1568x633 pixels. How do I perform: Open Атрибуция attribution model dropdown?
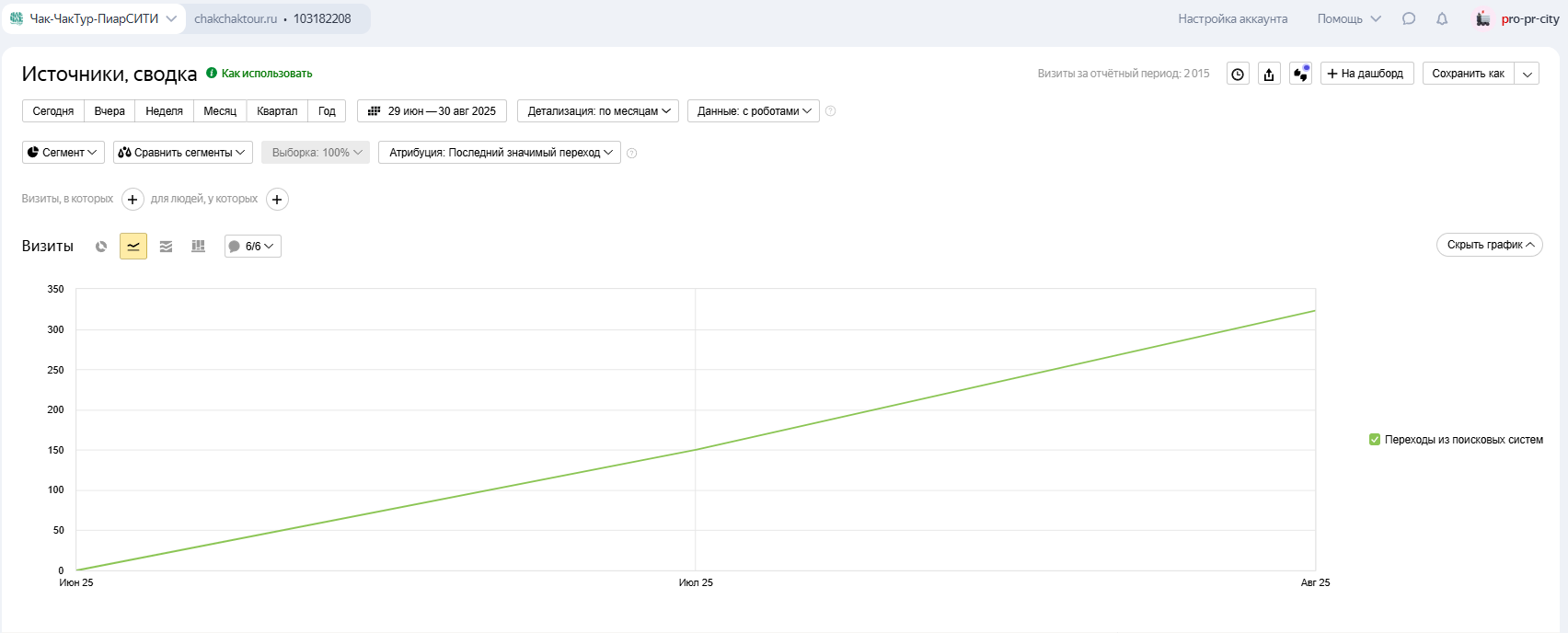500,153
